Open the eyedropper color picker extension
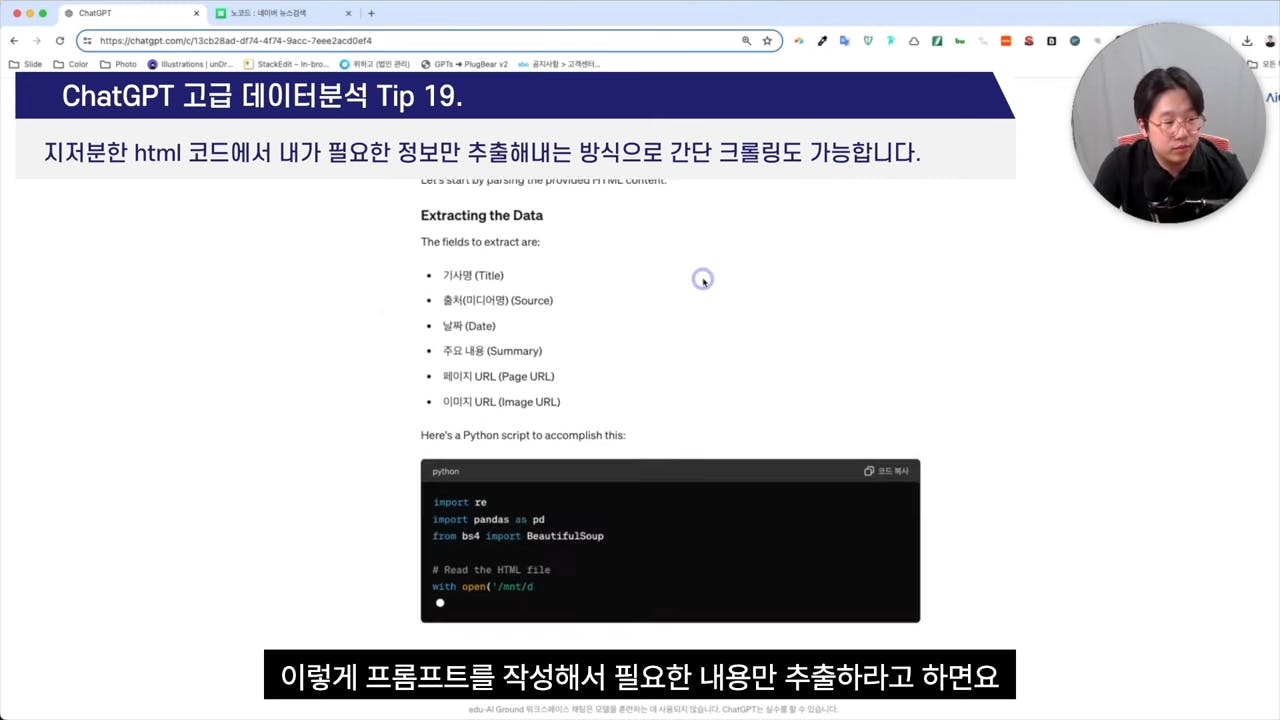1280x720 pixels. click(822, 41)
